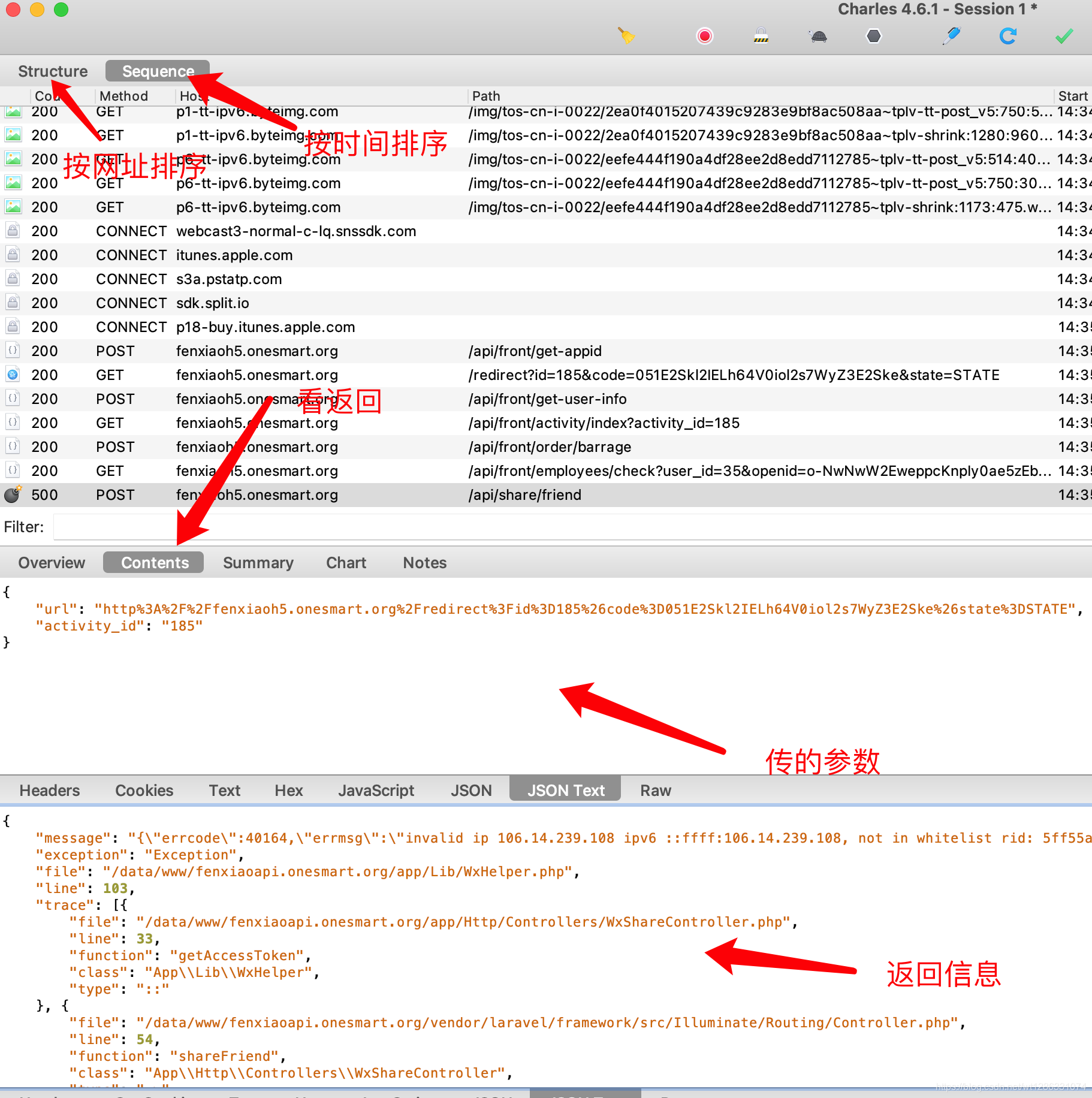Switch to the request Hex view
Viewport: 1092px width, 1098px height.
pyautogui.click(x=288, y=791)
